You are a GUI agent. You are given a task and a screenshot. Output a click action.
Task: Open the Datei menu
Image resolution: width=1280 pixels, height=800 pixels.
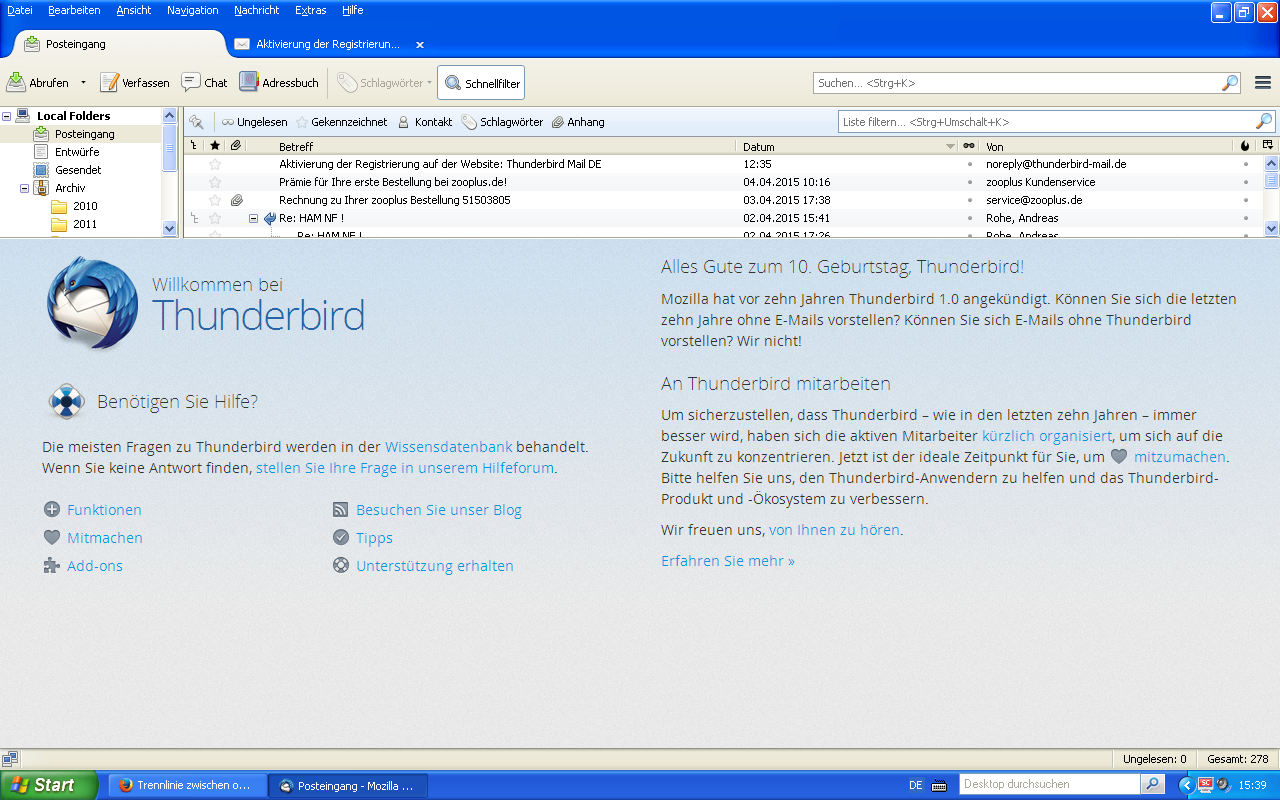click(x=20, y=10)
